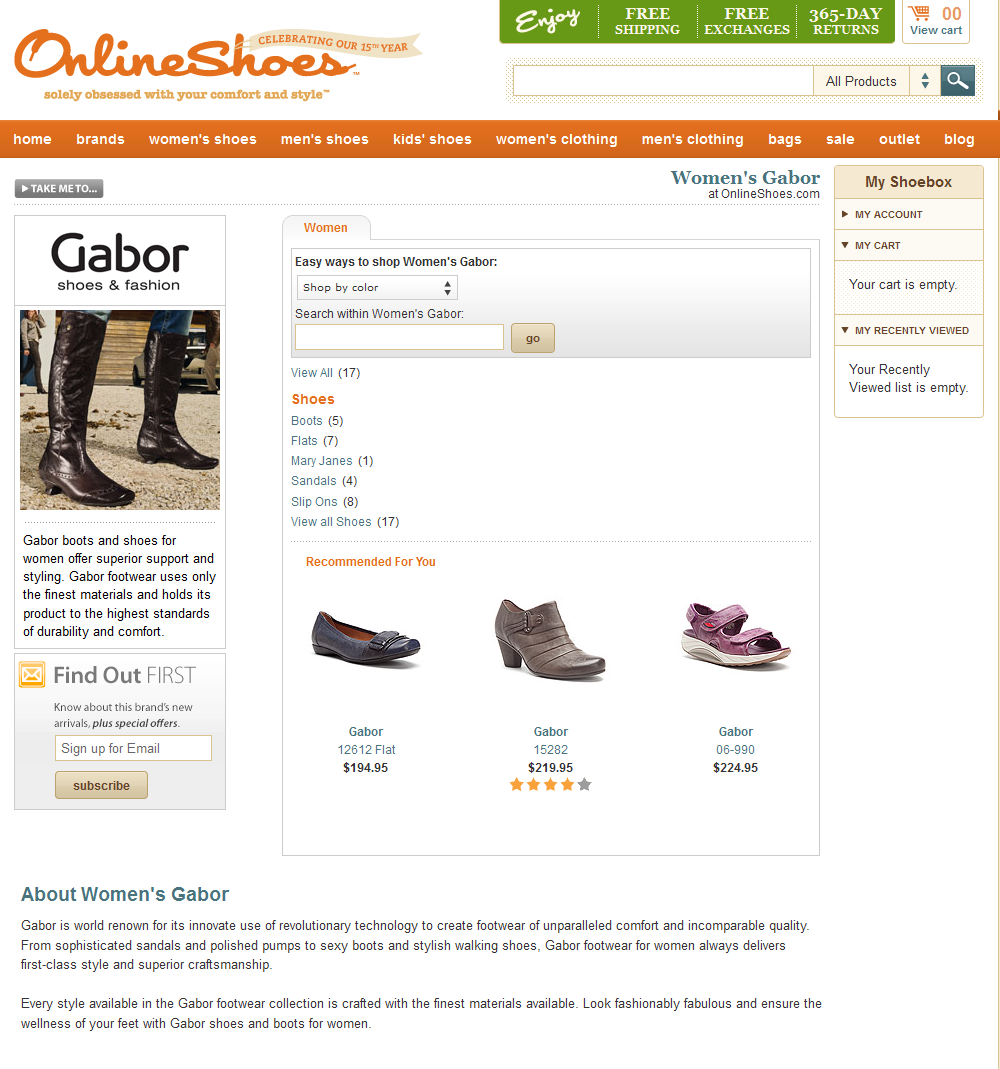The width and height of the screenshot is (1000, 1069).
Task: Expand the Take Me To menu
Action: [x=59, y=188]
